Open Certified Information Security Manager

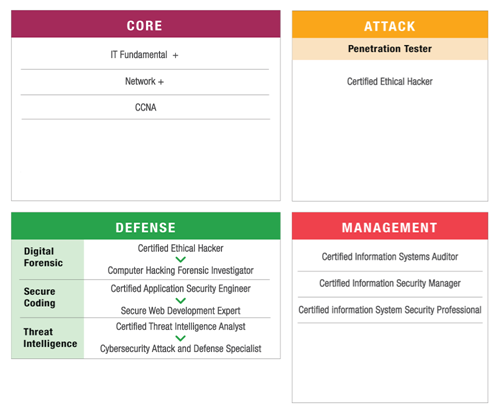click(x=390, y=283)
